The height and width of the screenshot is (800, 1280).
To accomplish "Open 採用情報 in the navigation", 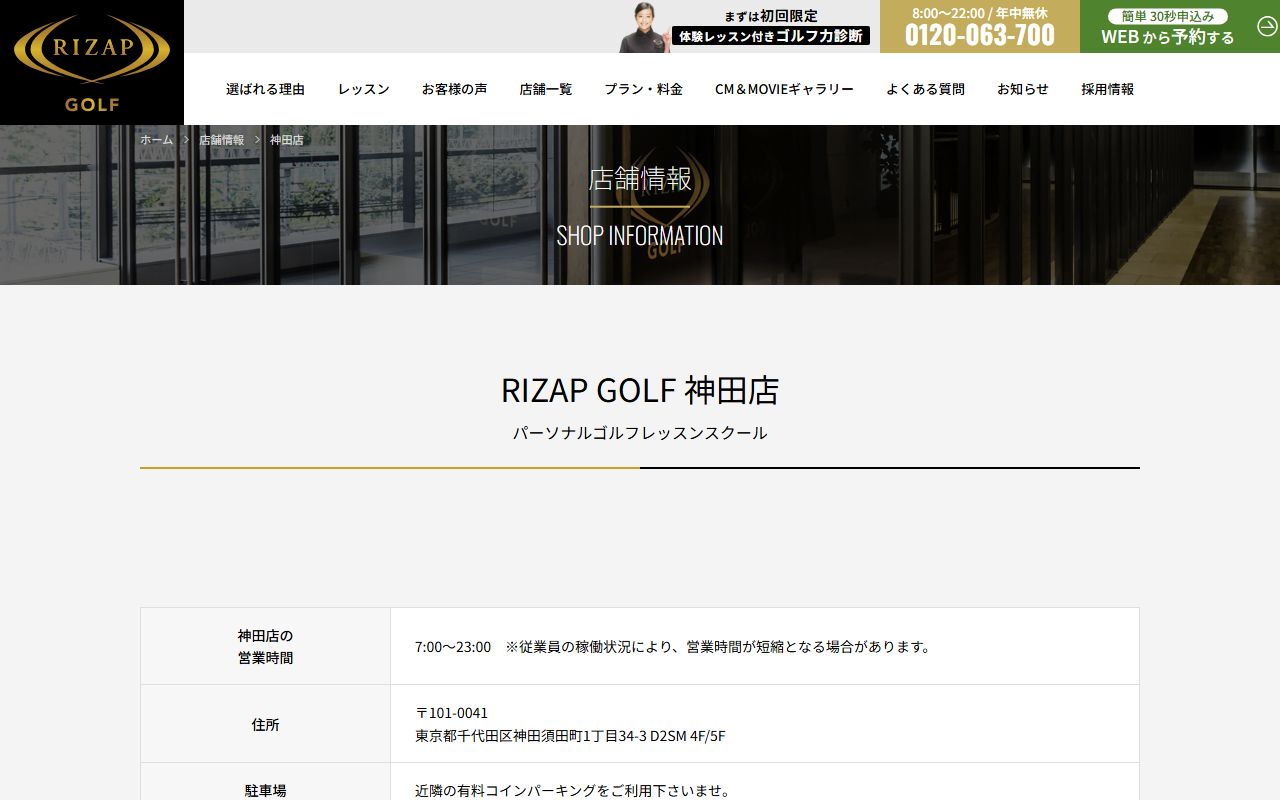I will coord(1107,89).
